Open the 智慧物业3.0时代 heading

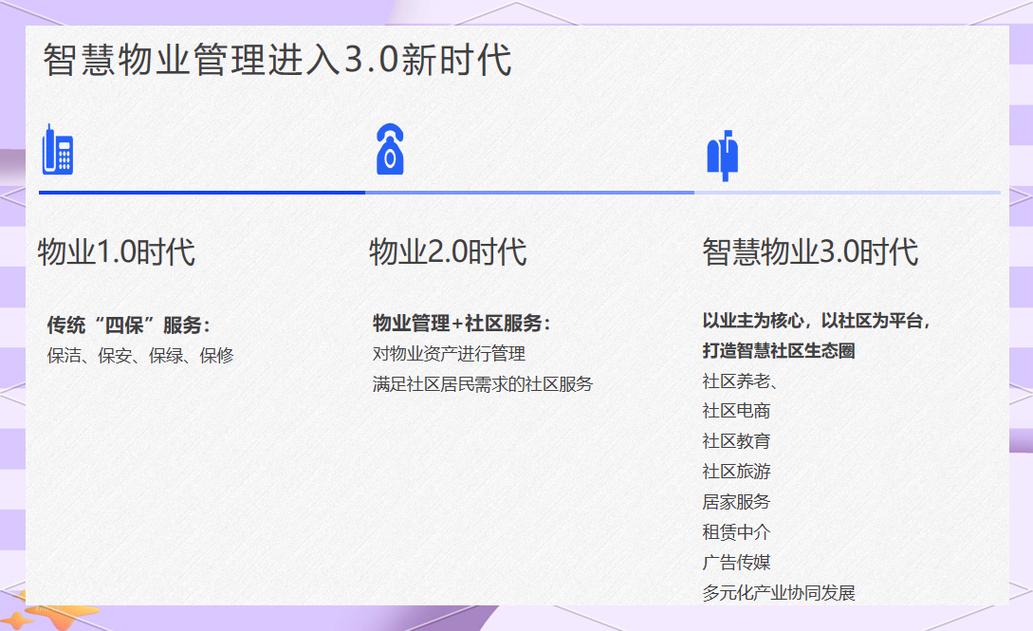click(812, 252)
